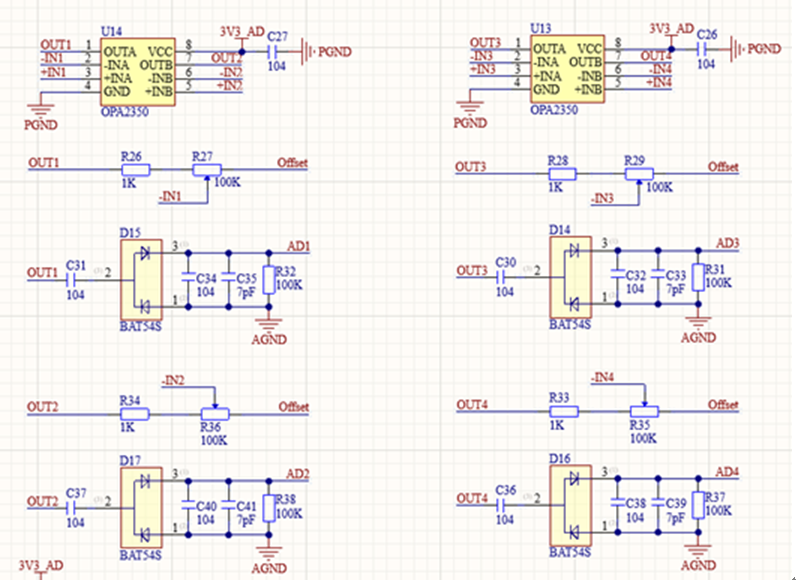Screen dimensions: 796x580
Task: Select the R36 potentiometer symbol
Action: coord(215,412)
